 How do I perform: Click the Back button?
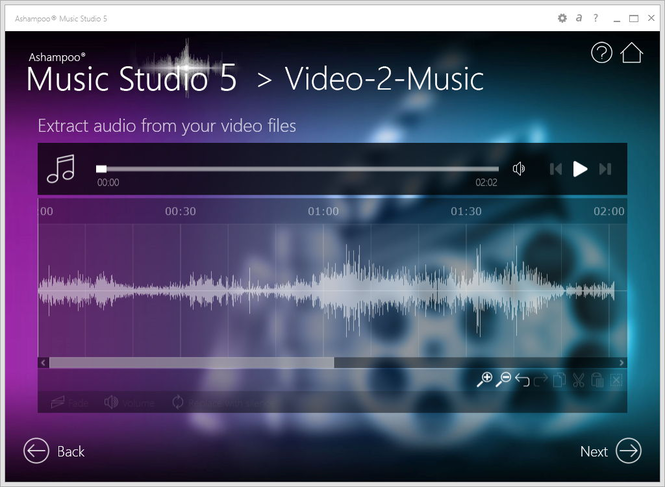click(54, 451)
